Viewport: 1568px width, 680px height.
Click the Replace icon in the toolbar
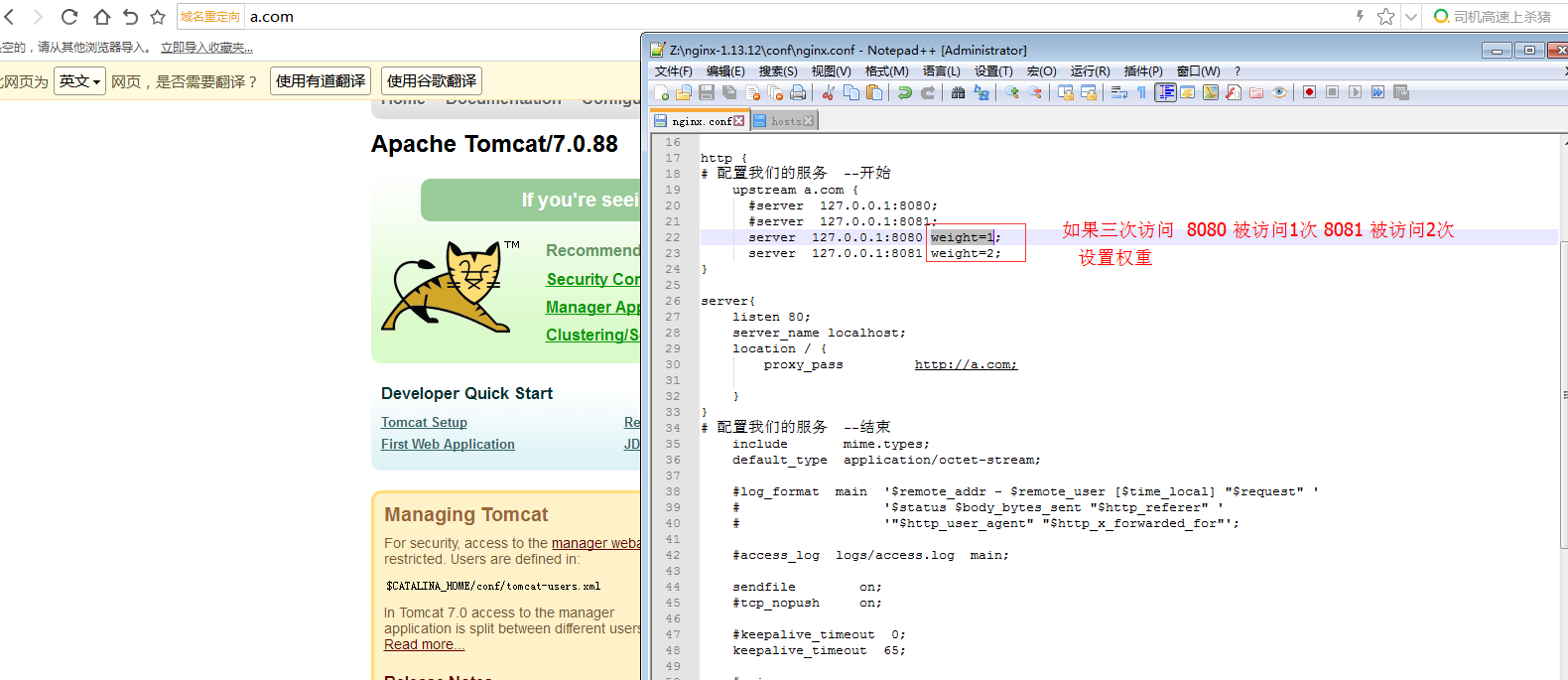tap(981, 92)
